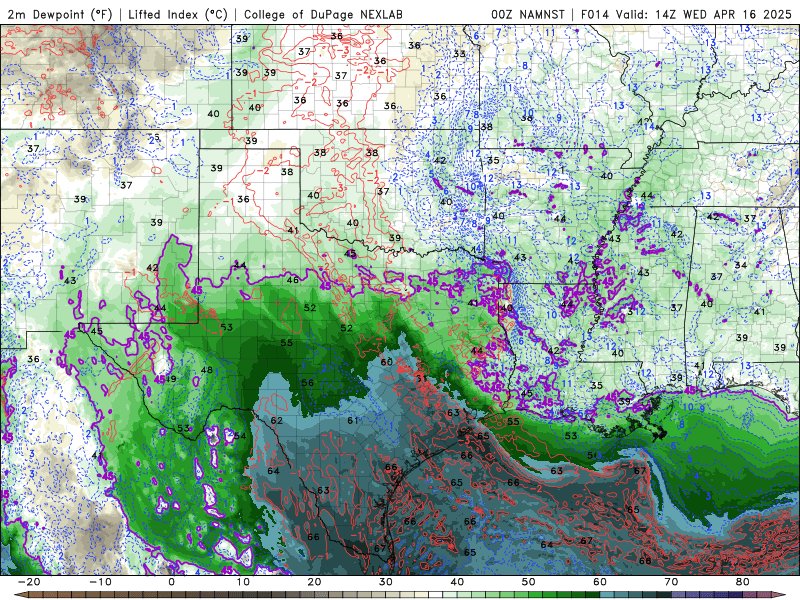800x600 pixels.
Task: Click the dewpoint value 34 in Alabama
Action: click(740, 265)
